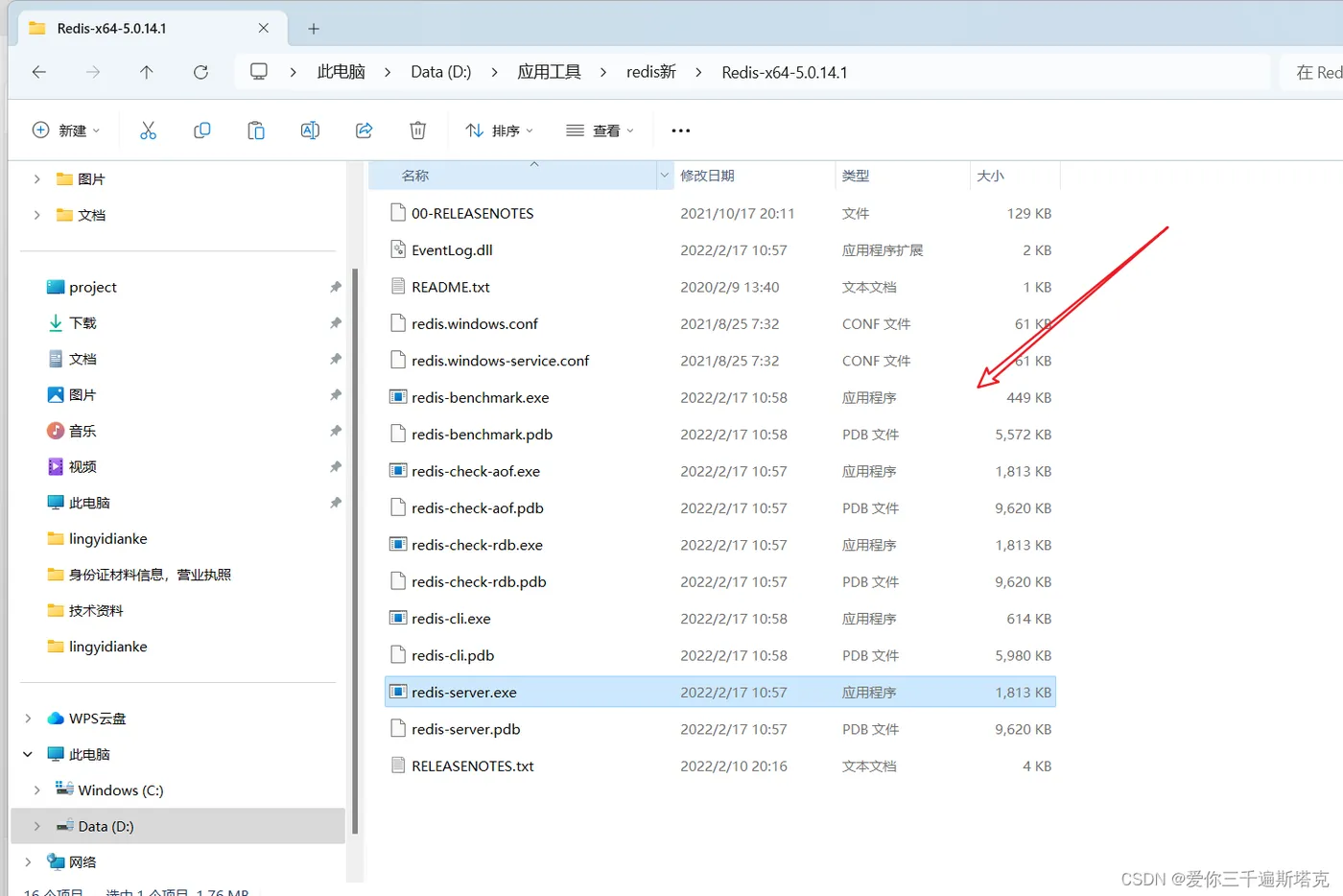Image resolution: width=1343 pixels, height=896 pixels.
Task: Click the redis-server.exe application icon
Action: click(x=398, y=692)
